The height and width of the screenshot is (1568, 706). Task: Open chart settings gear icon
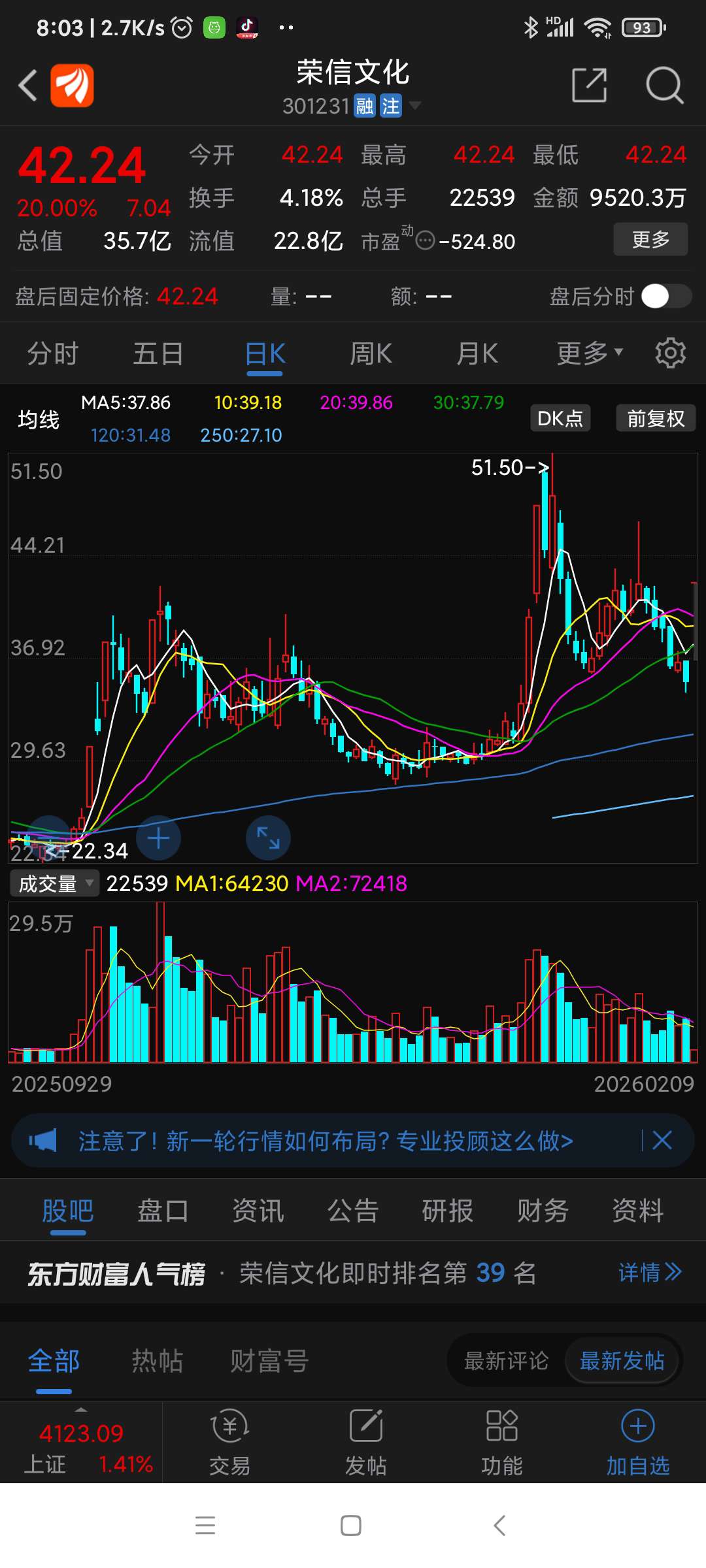pyautogui.click(x=671, y=353)
